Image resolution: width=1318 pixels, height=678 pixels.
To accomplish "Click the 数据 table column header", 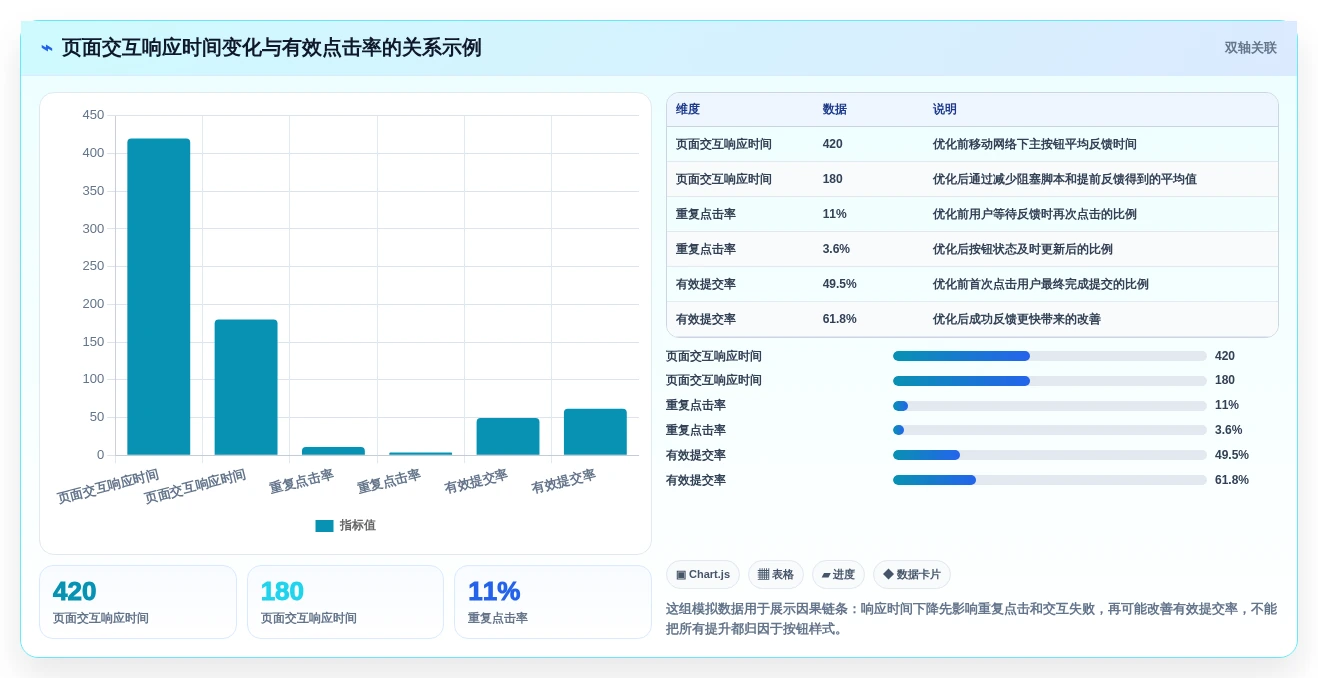I will coord(869,110).
